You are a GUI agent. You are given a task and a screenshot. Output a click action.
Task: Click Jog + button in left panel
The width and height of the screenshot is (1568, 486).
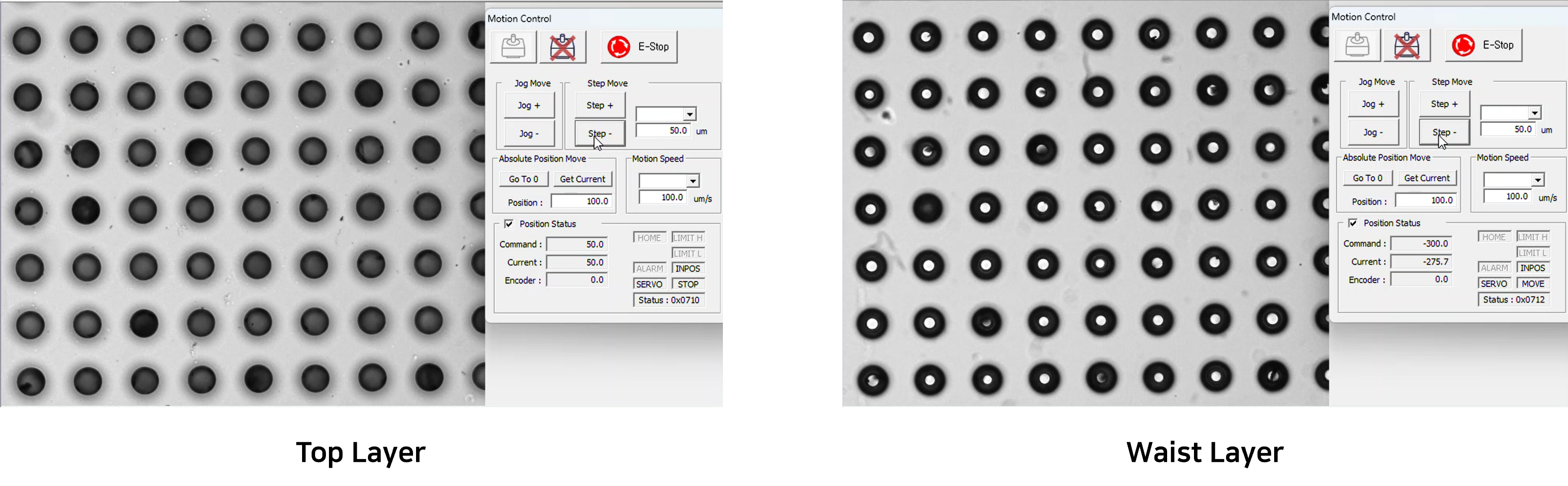pyautogui.click(x=529, y=105)
